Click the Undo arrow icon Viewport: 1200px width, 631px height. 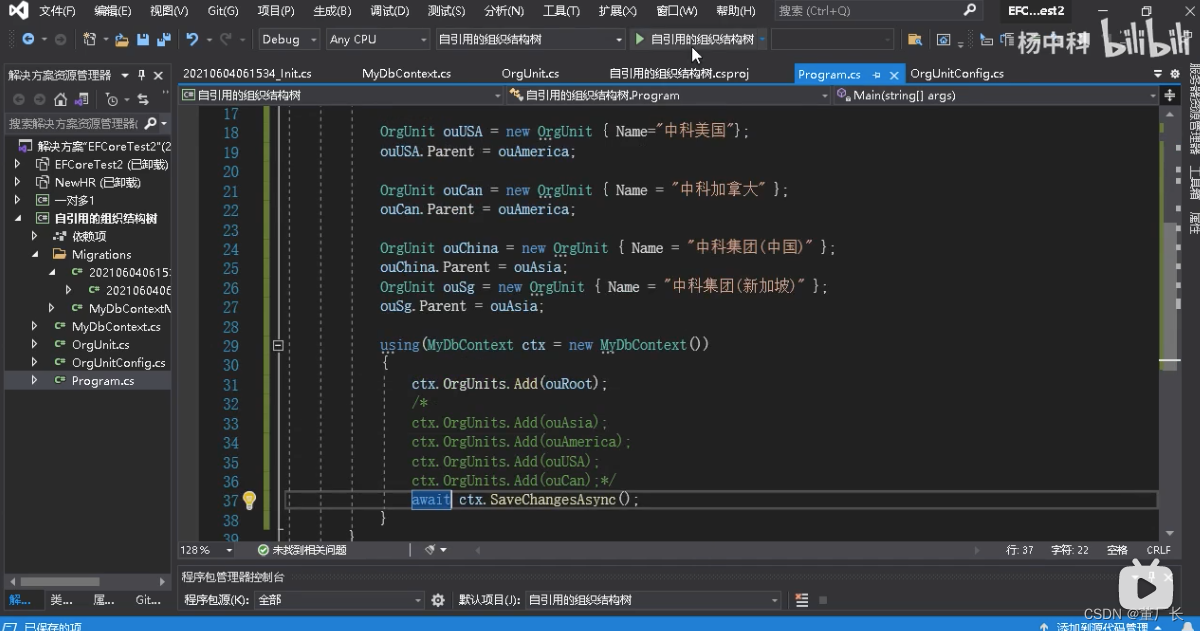click(x=191, y=40)
